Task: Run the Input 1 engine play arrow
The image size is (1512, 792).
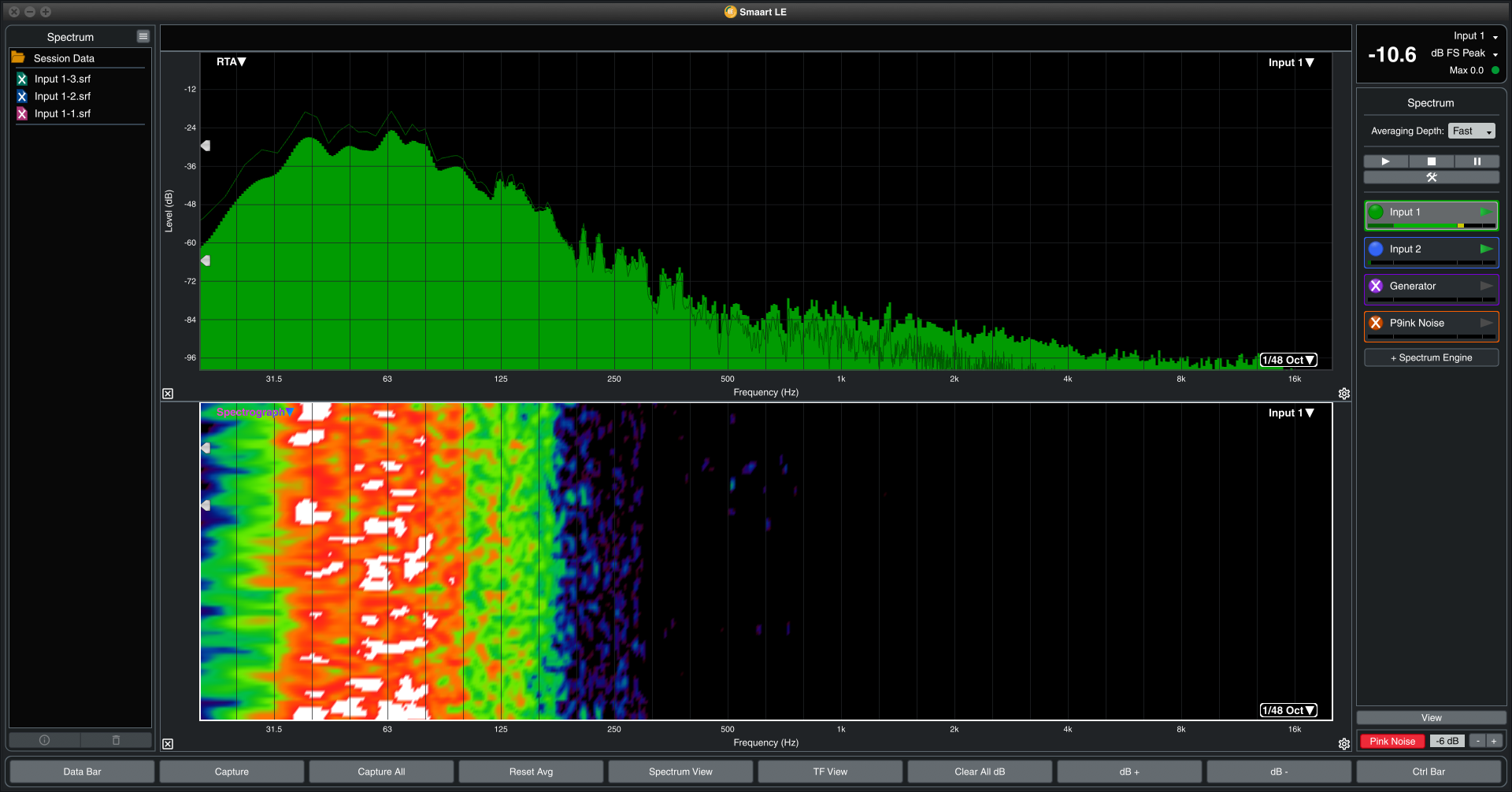Action: click(x=1486, y=212)
